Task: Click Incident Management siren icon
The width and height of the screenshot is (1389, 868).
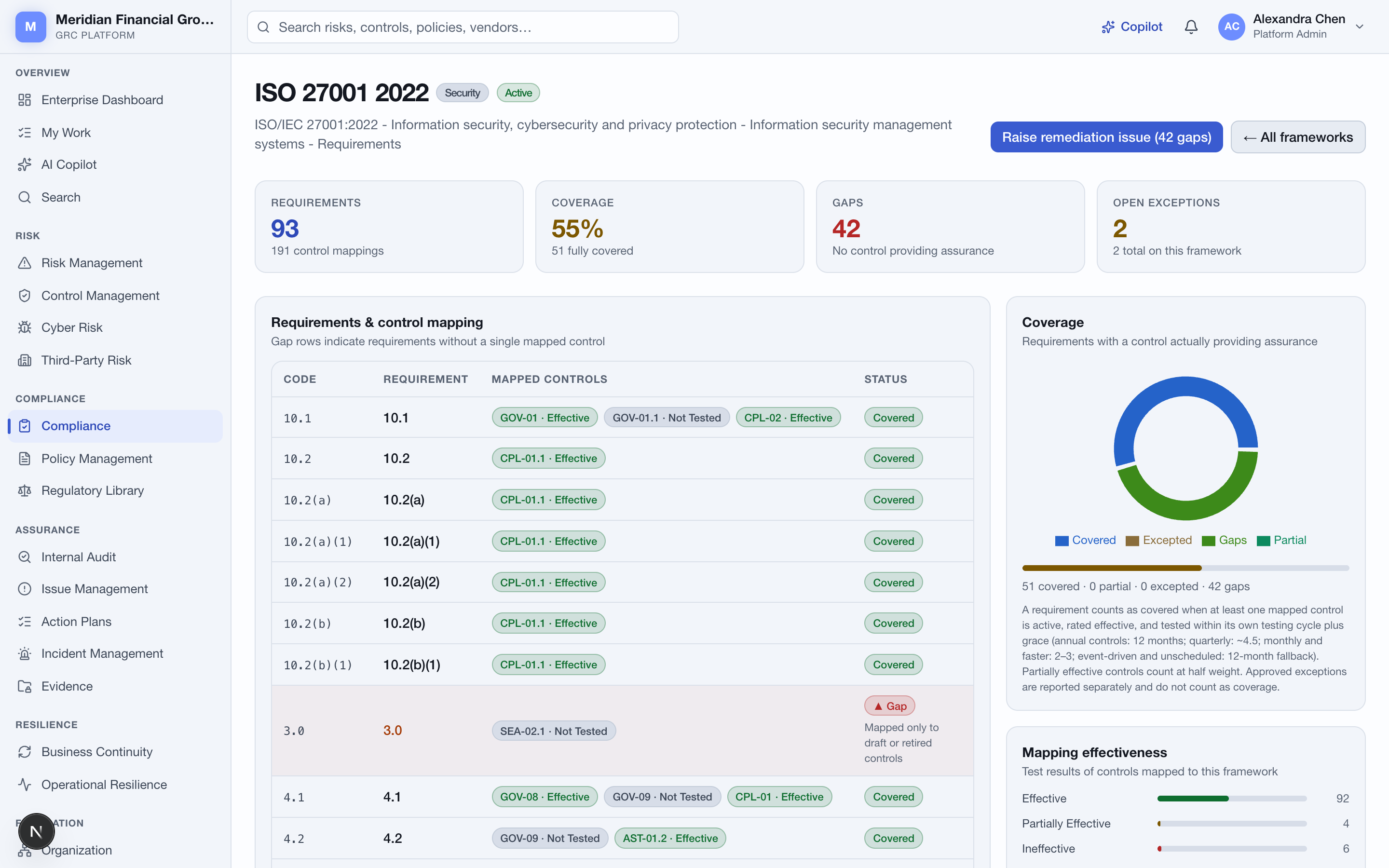Action: coord(24,654)
